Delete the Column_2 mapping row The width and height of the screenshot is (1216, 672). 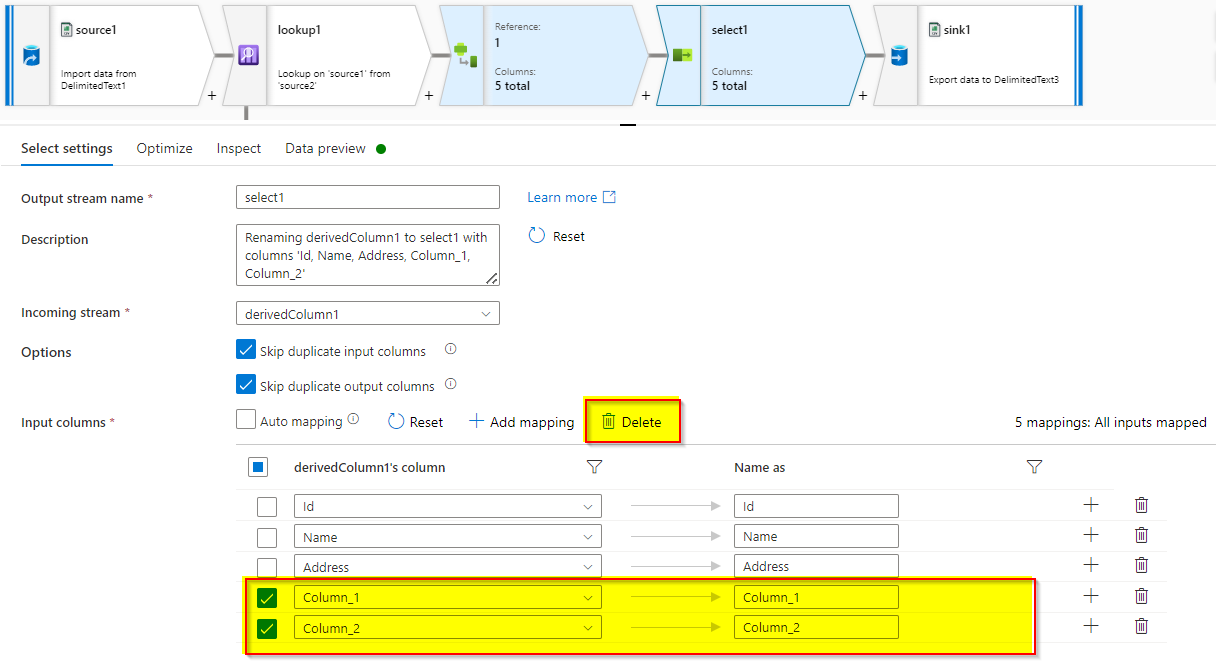1141,626
